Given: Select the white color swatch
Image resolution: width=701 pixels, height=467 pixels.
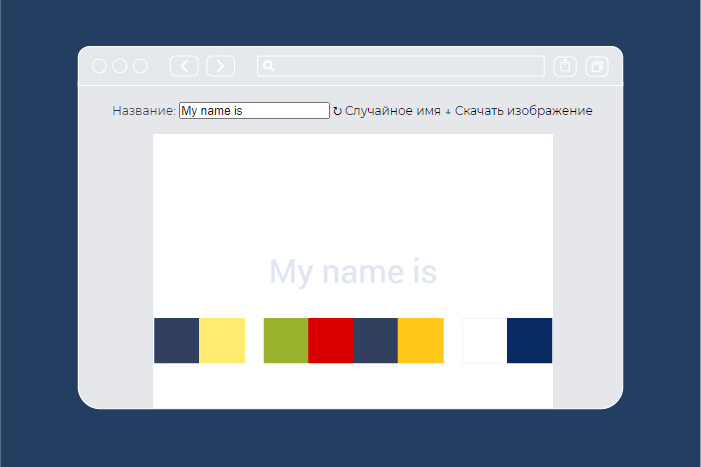Looking at the screenshot, I should [484, 340].
